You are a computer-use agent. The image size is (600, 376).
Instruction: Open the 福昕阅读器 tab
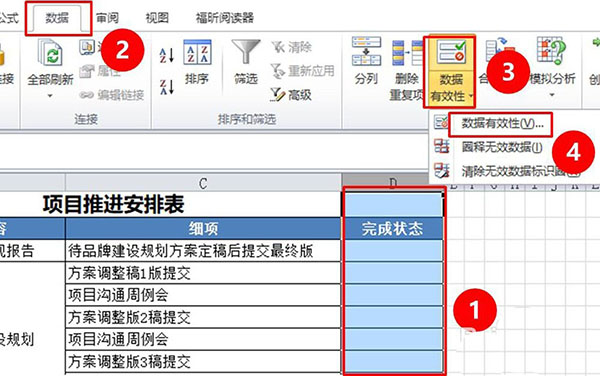[x=225, y=18]
